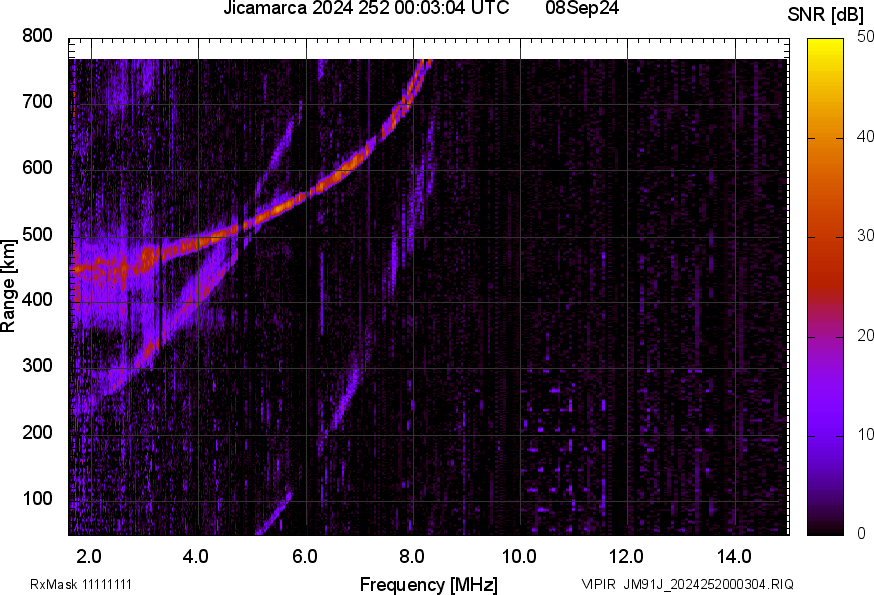The height and width of the screenshot is (595, 874).
Task: Click the y-axis tick label '800'
Action: 37,36
